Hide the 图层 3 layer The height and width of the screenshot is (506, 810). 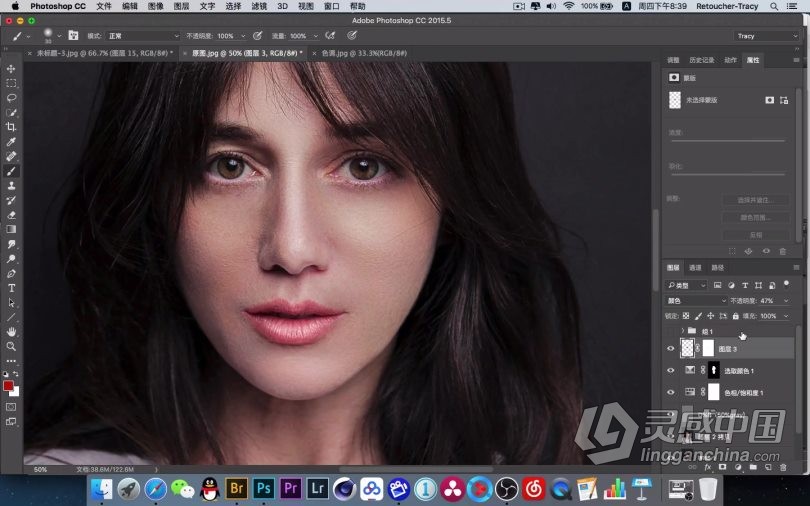click(671, 349)
